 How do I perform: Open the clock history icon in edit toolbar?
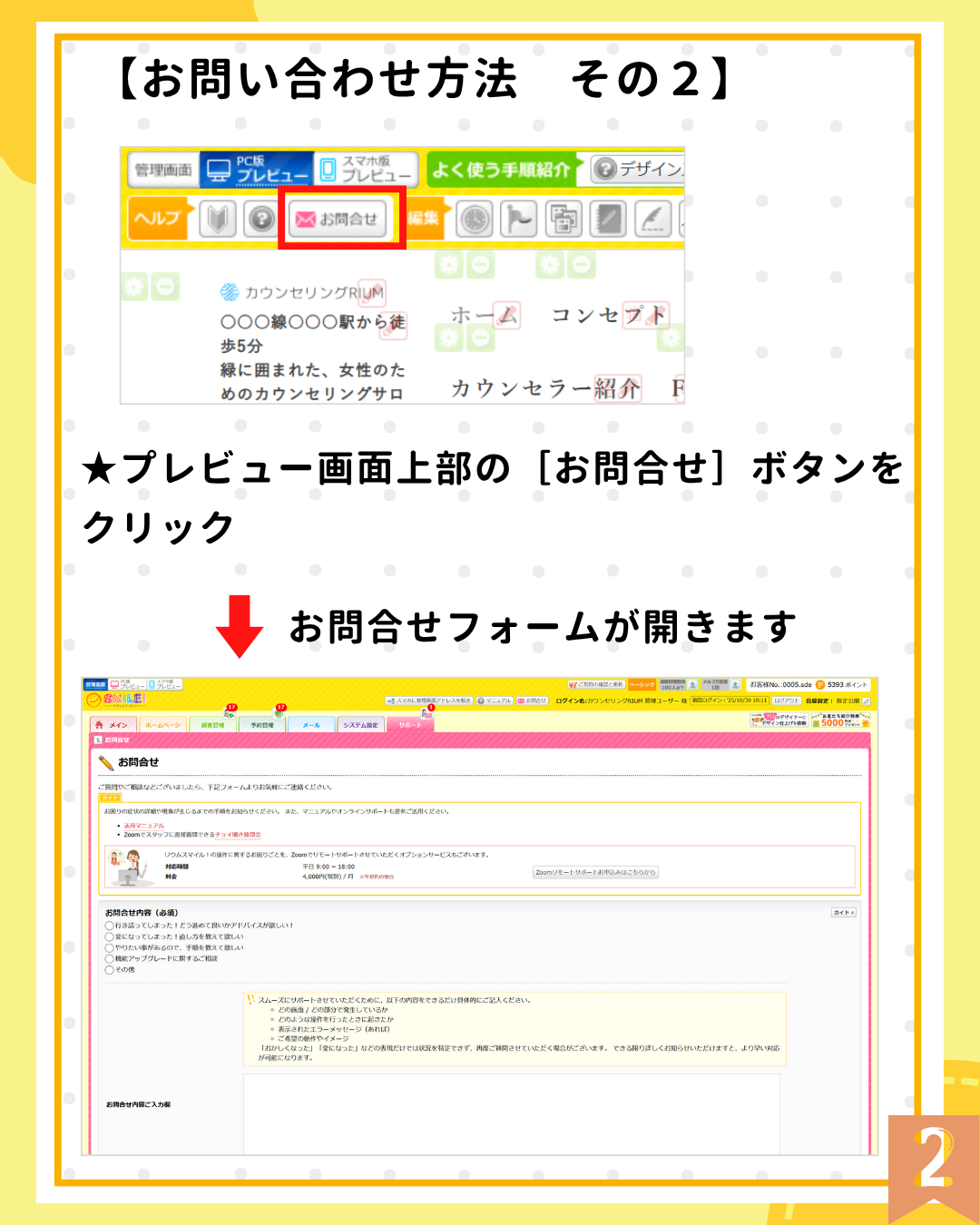(474, 219)
